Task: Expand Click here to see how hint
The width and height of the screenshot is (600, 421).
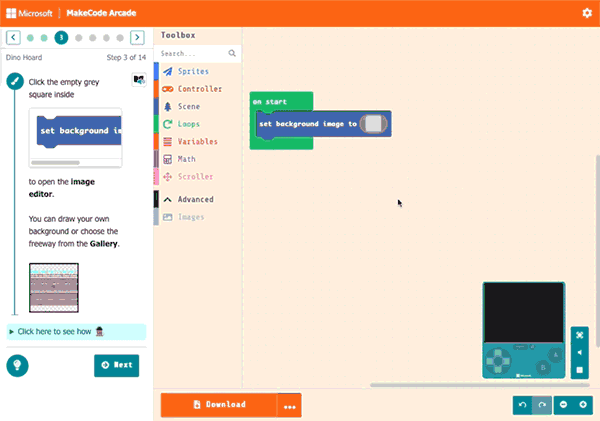Action: (x=76, y=331)
